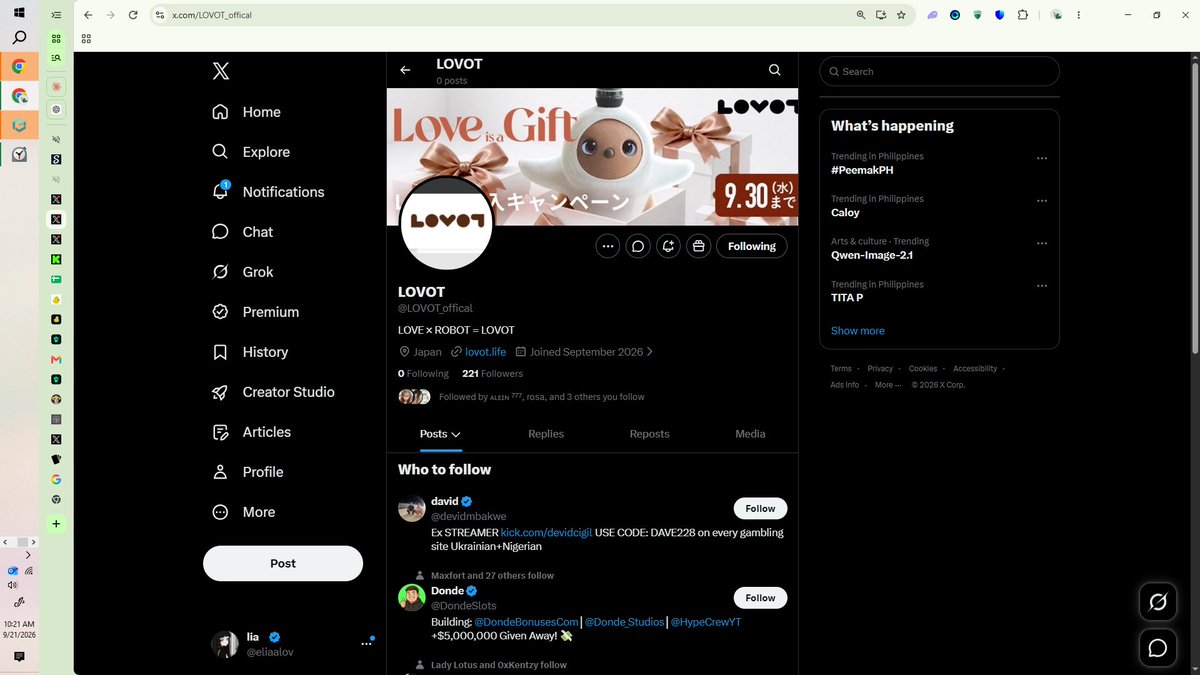Toggle the Following button for LOVOT

752,246
